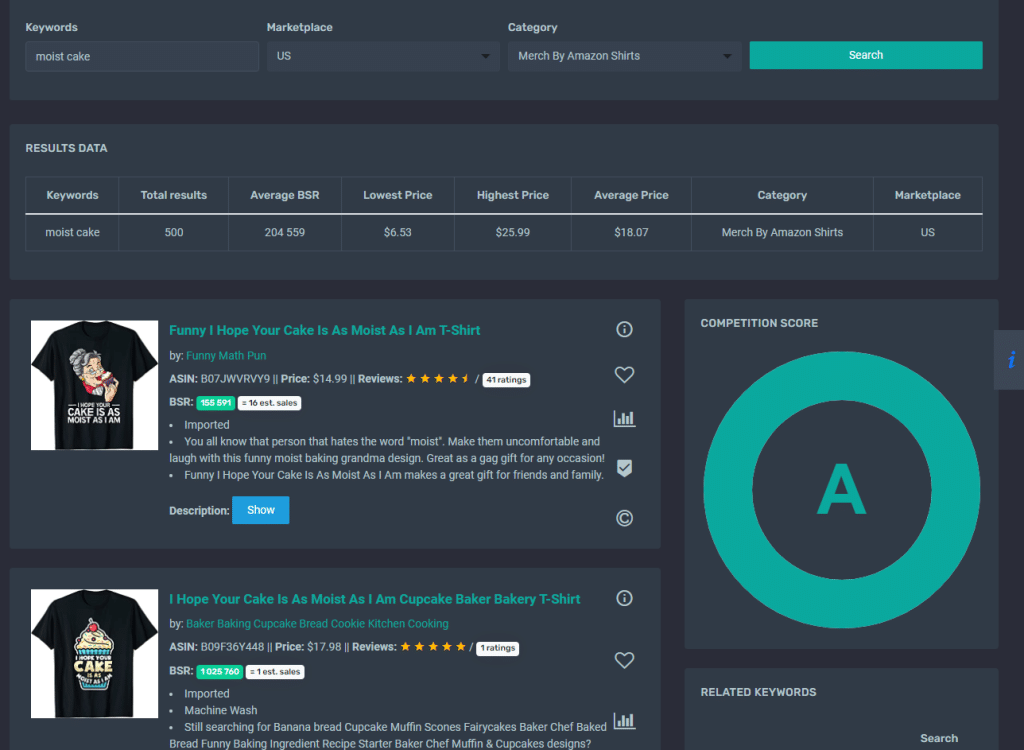Open info icon for Funny Math Pun shirt
Screen dimensions: 1024x750
tap(624, 329)
